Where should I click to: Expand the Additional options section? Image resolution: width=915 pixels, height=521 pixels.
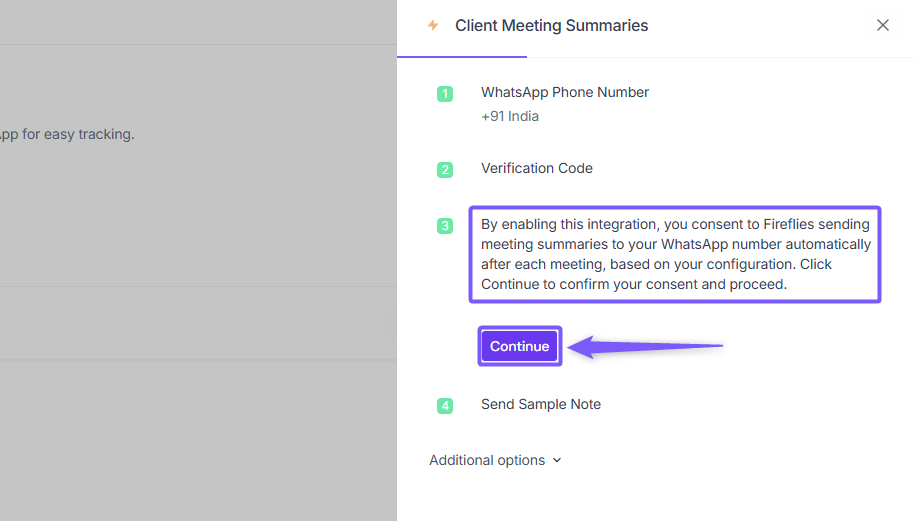[487, 461]
